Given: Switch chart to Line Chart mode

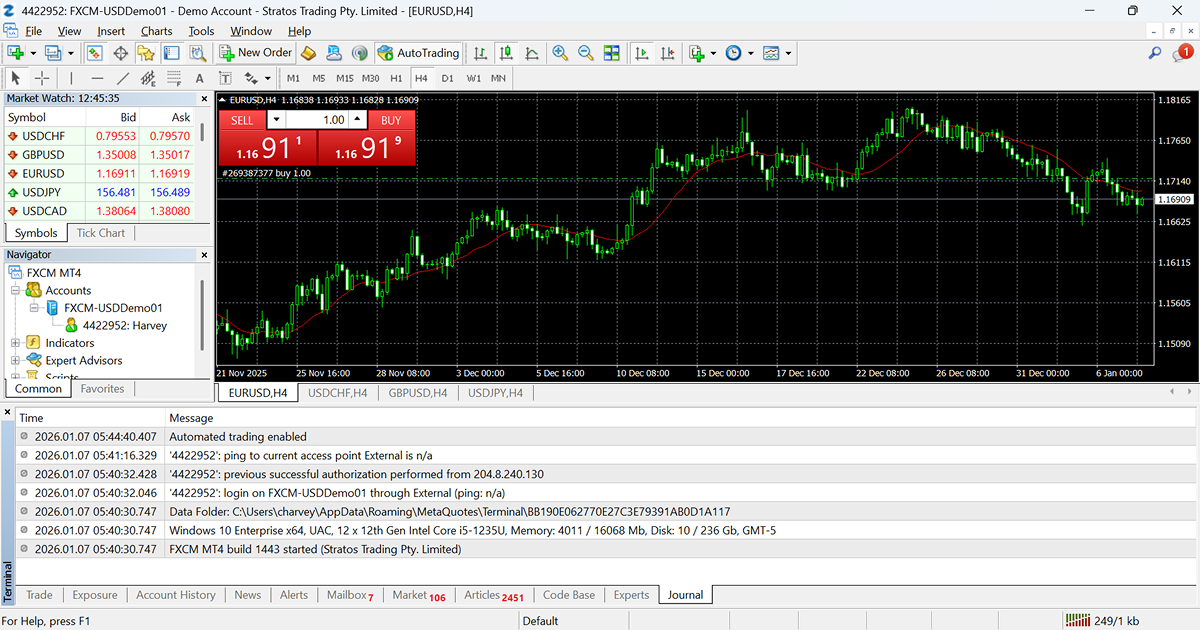Looking at the screenshot, I should 532,53.
